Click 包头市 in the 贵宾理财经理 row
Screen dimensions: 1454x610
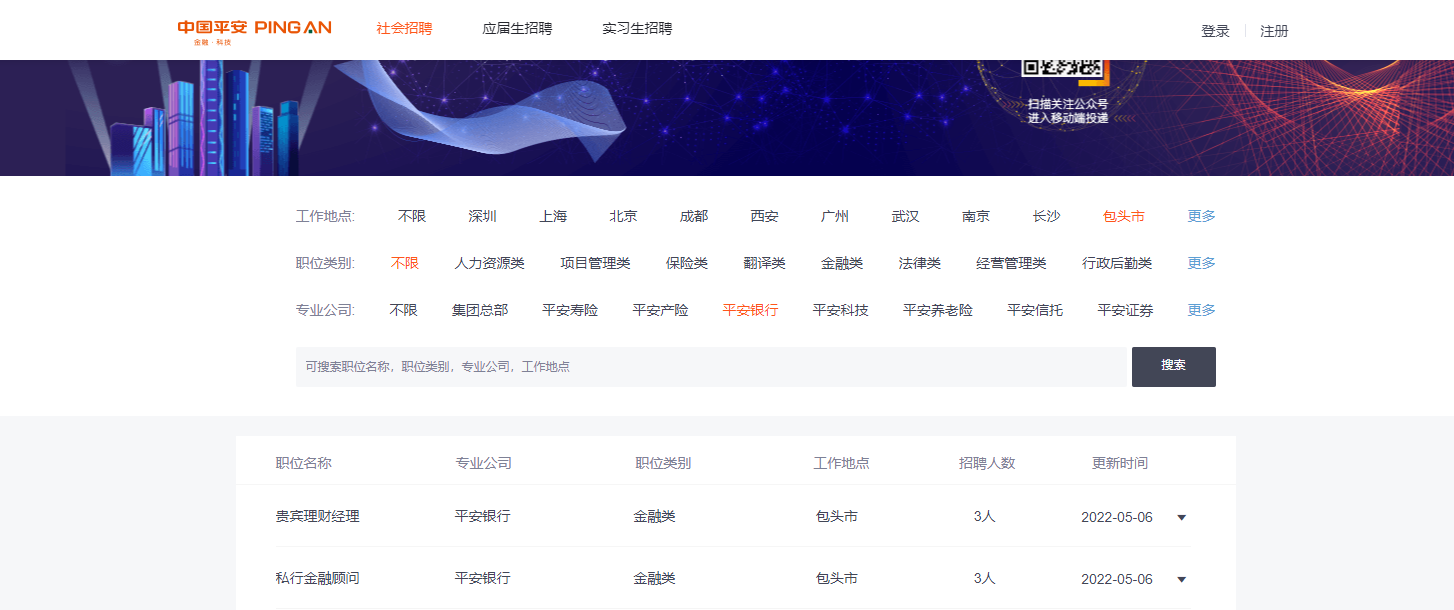point(837,517)
